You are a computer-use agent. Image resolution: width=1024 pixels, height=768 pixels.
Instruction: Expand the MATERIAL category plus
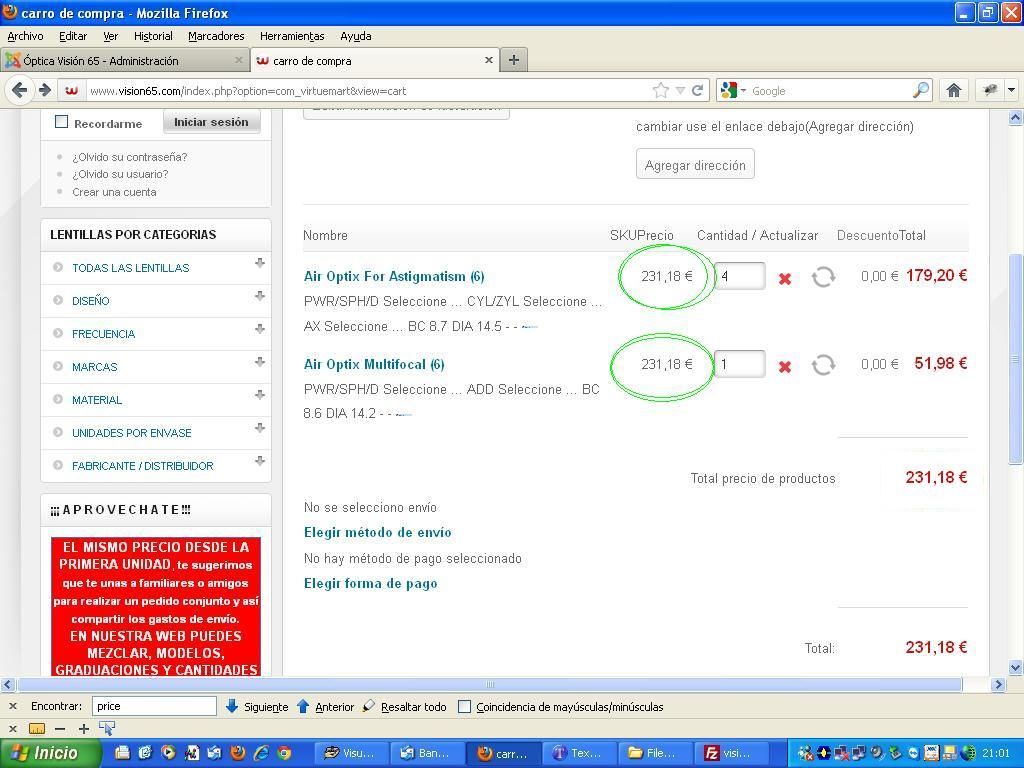point(260,394)
